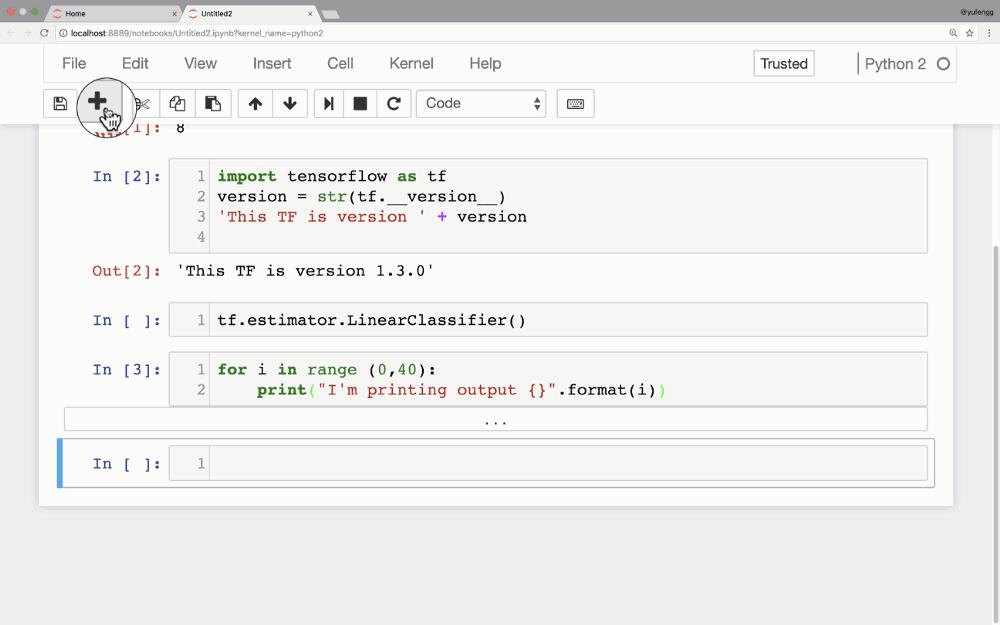Image resolution: width=1000 pixels, height=625 pixels.
Task: Save the notebook with the floppy disk icon
Action: pyautogui.click(x=60, y=103)
